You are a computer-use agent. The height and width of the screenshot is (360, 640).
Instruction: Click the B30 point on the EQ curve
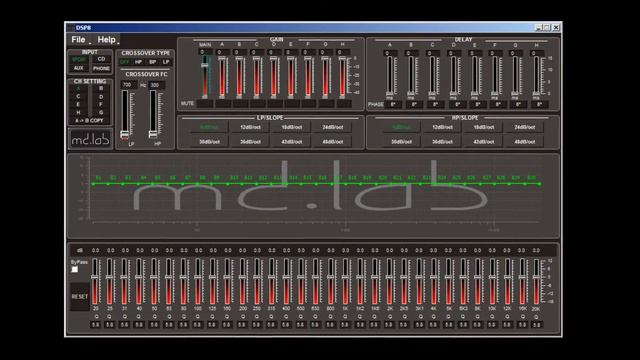tap(539, 184)
